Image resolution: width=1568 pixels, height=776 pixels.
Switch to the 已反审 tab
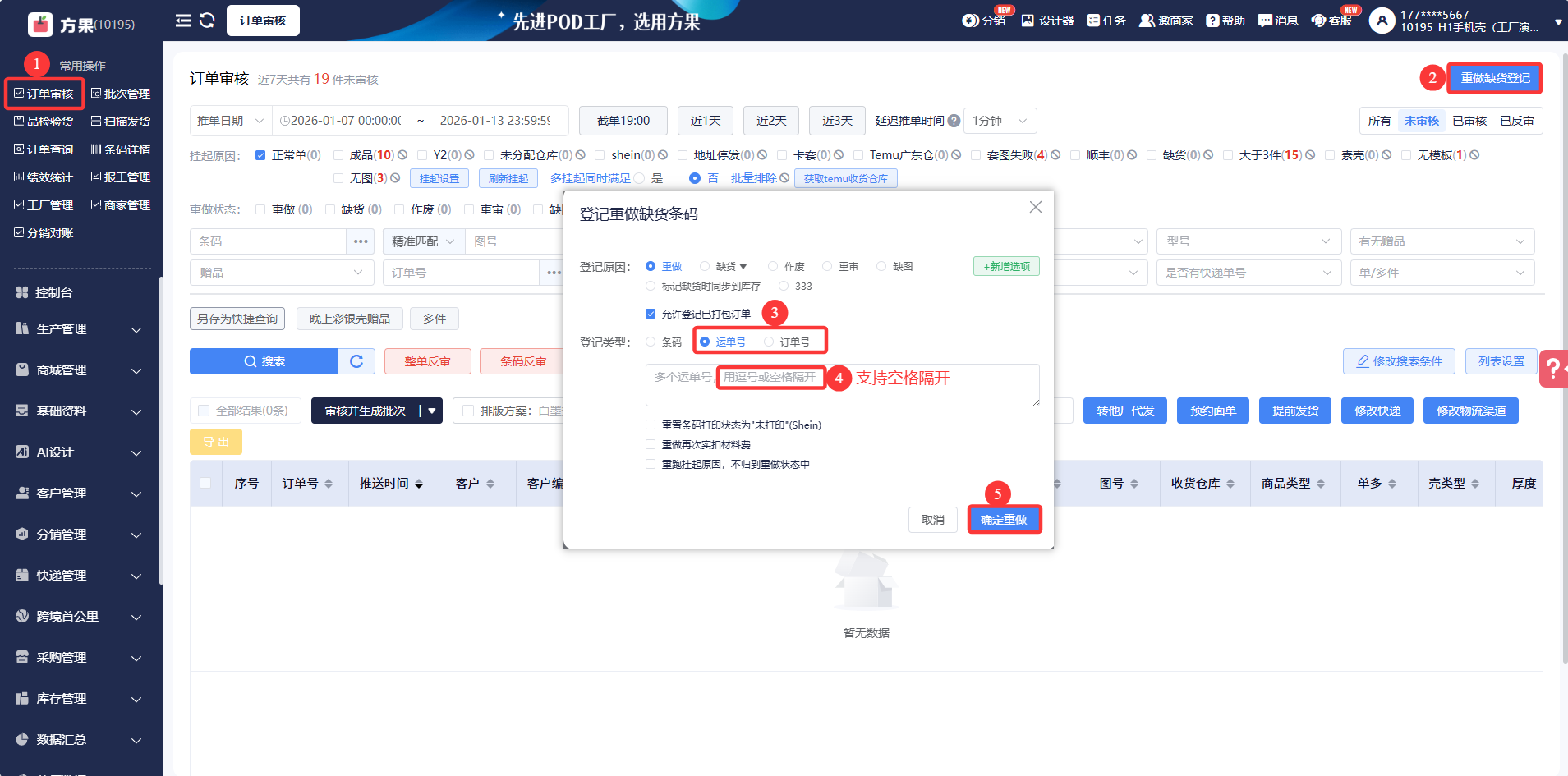(1517, 121)
